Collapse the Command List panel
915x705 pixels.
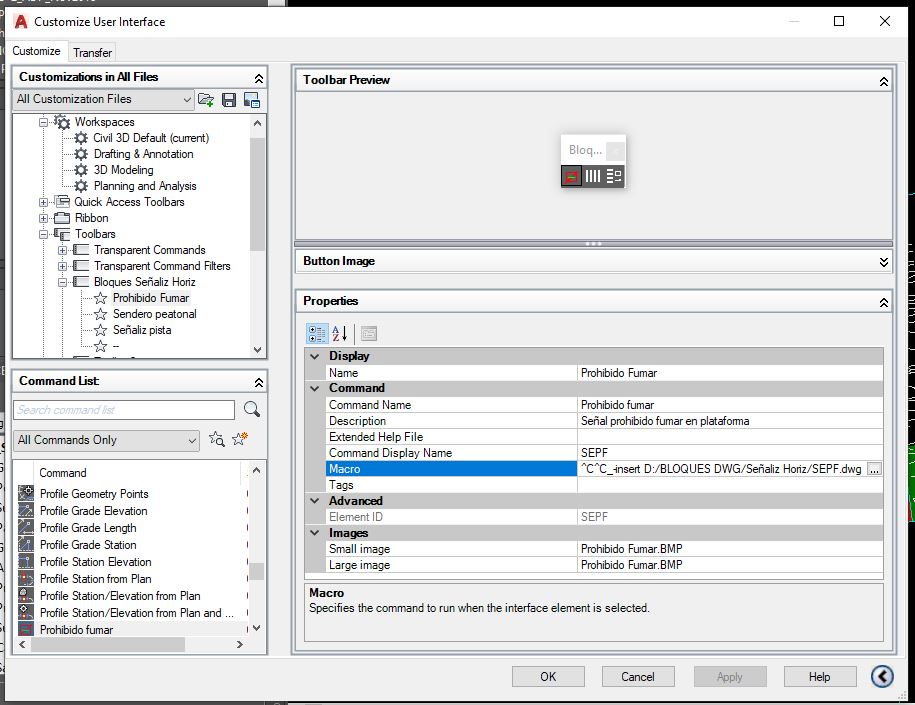pos(259,382)
